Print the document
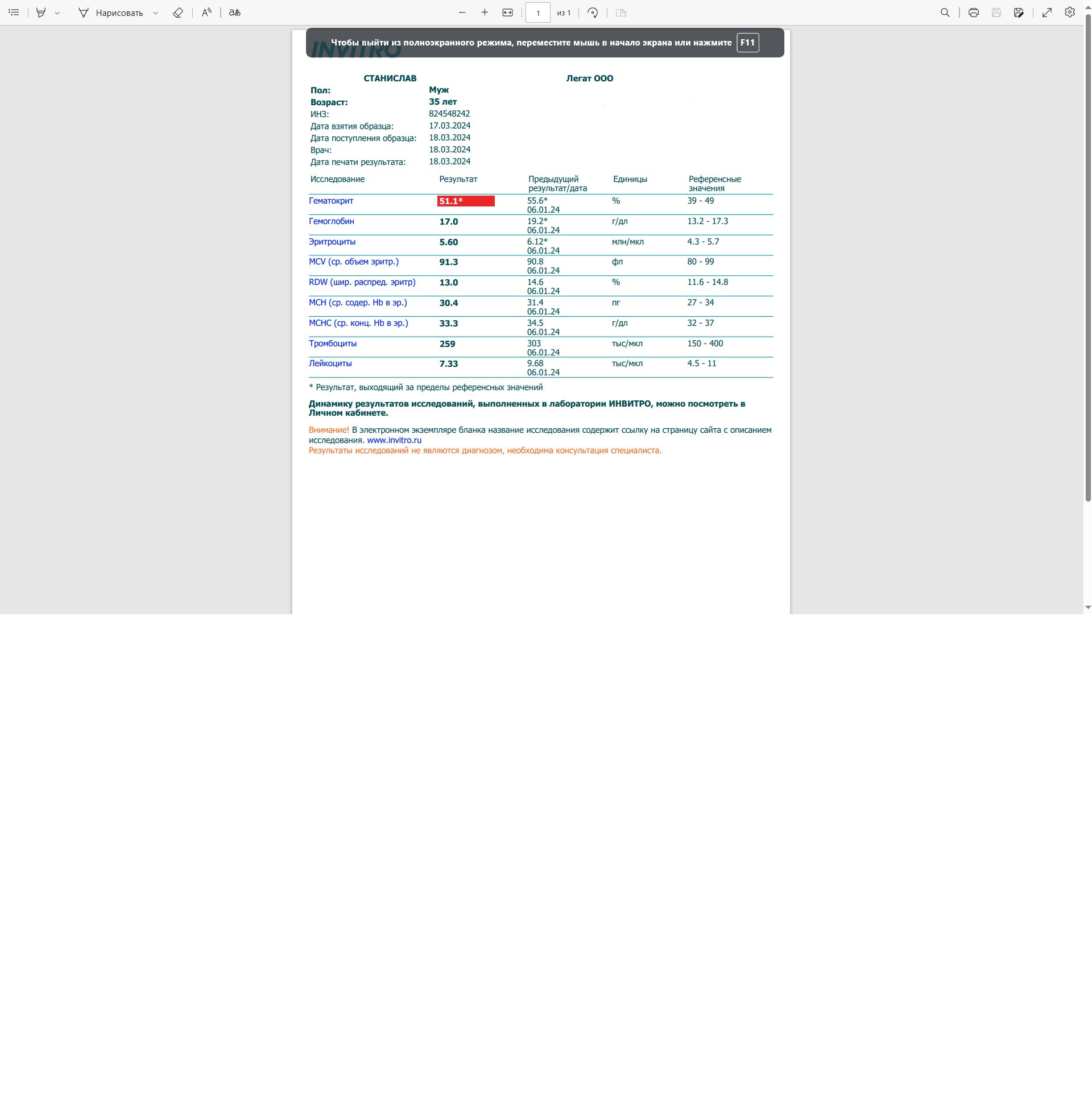 pos(974,13)
